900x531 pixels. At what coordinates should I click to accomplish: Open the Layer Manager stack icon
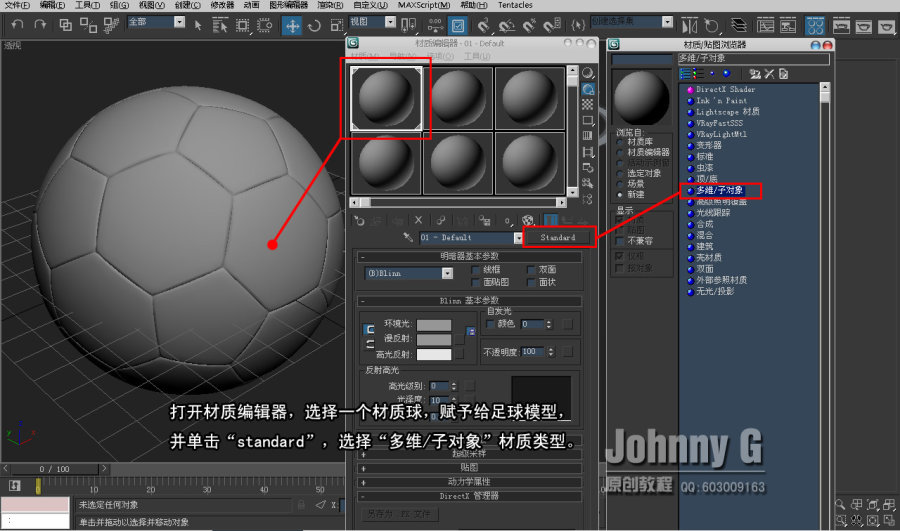click(739, 26)
